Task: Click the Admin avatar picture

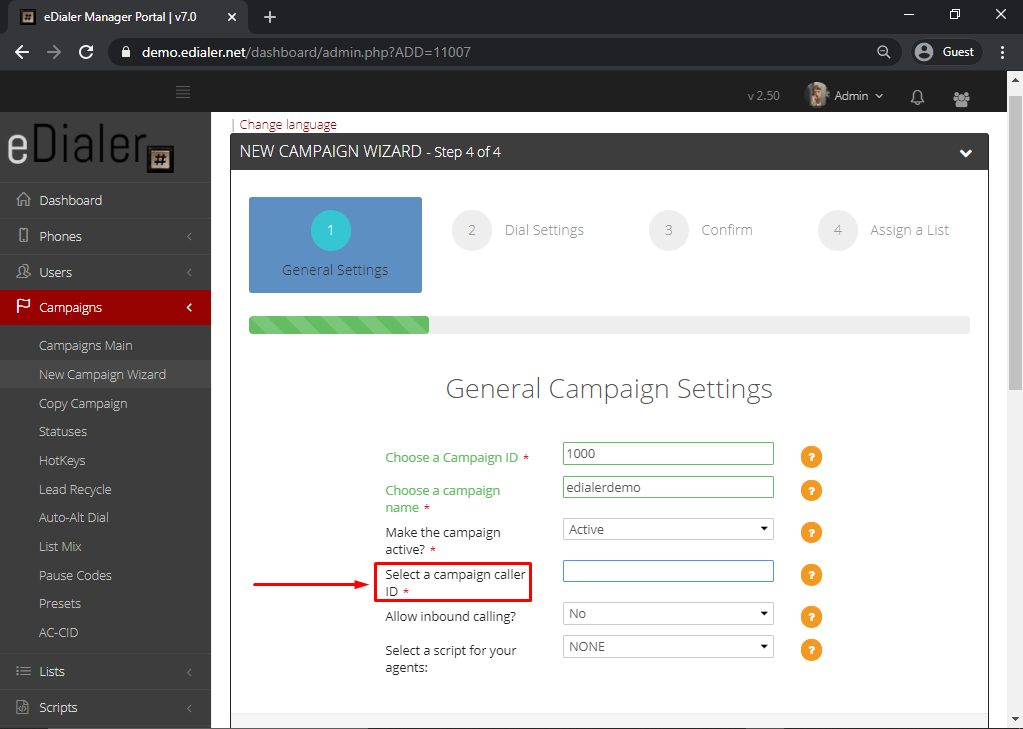Action: 817,95
